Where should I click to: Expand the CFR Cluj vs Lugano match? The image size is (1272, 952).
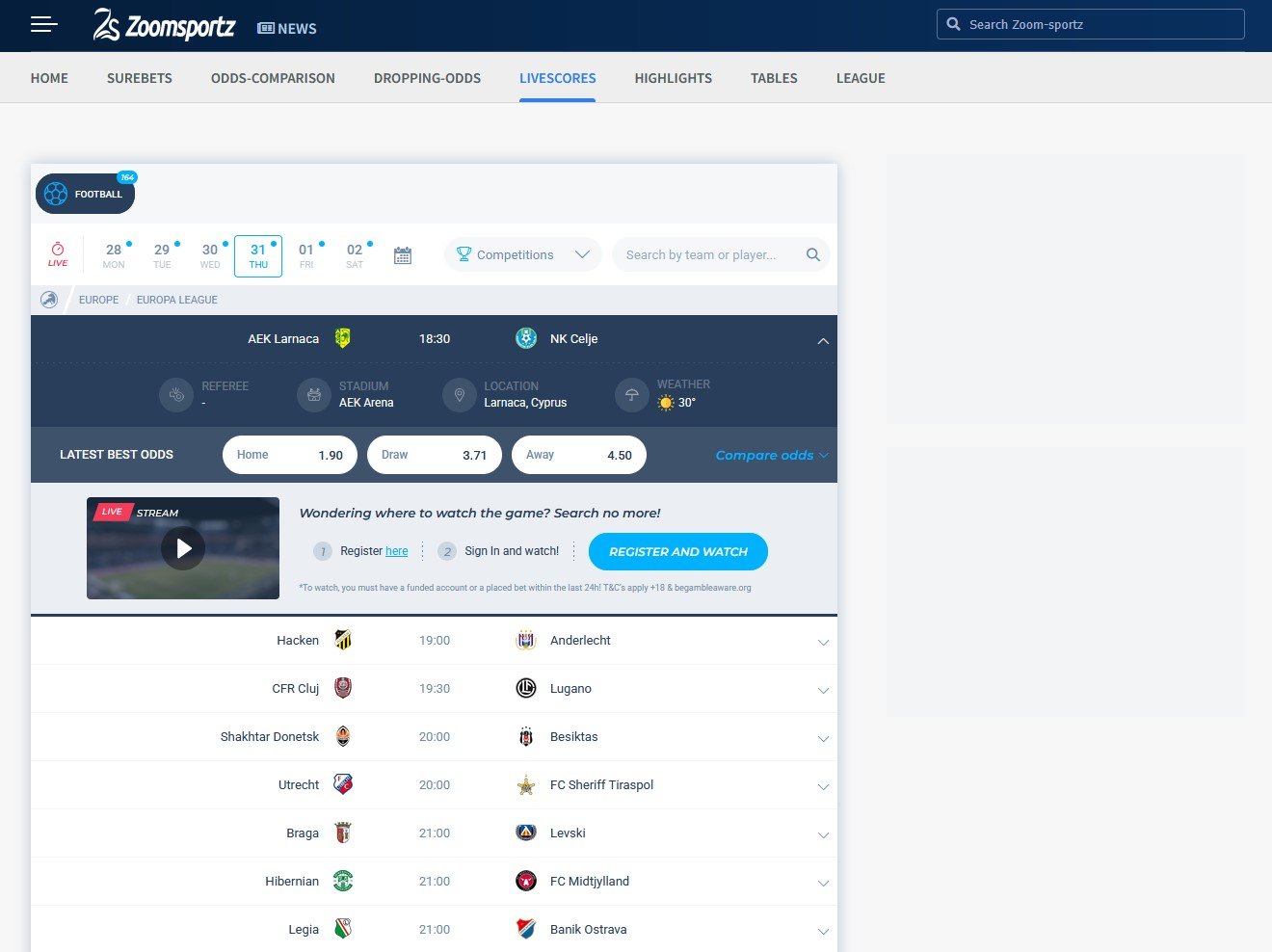[823, 691]
